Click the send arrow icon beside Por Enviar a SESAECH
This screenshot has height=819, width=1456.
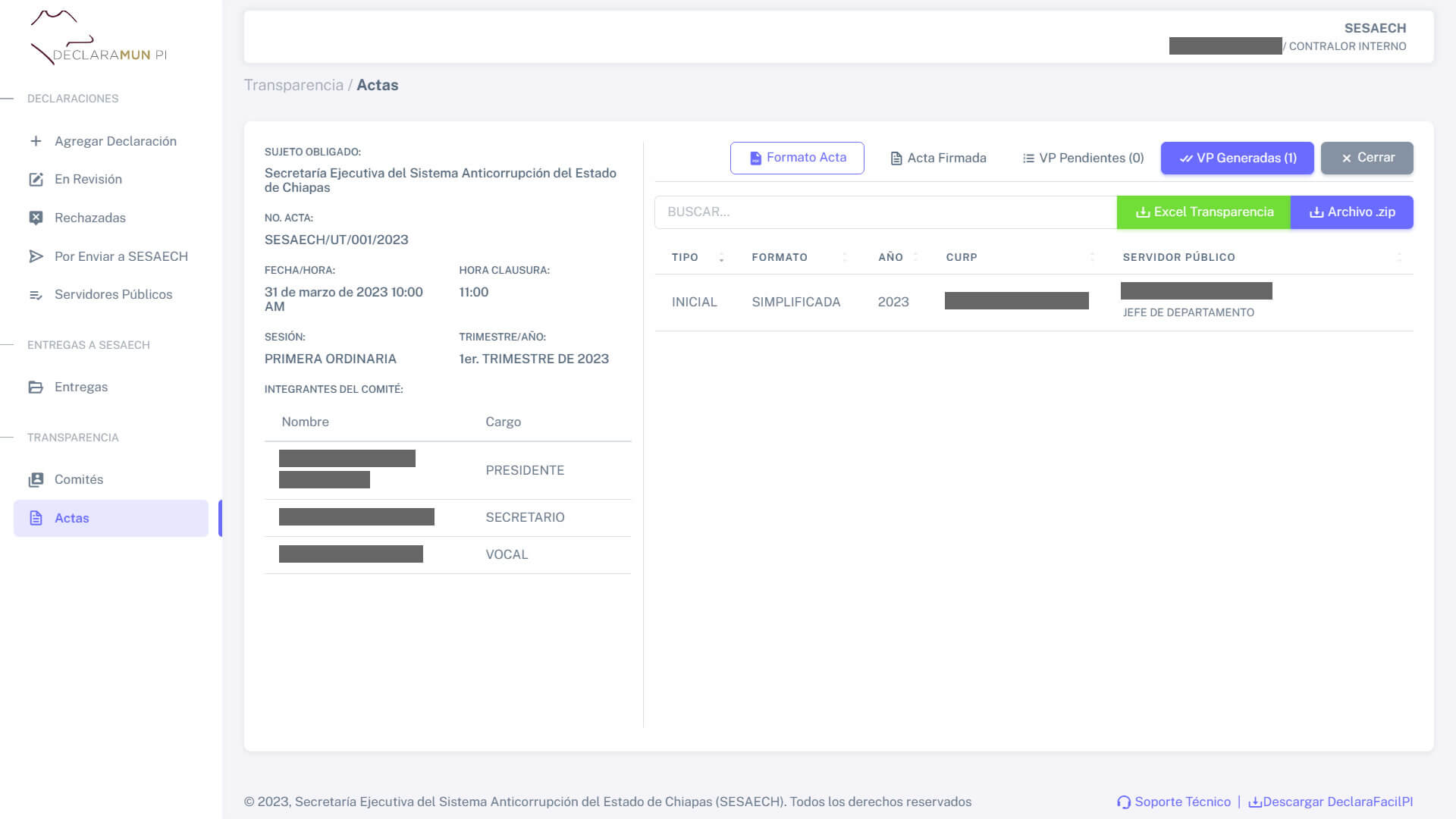[36, 256]
